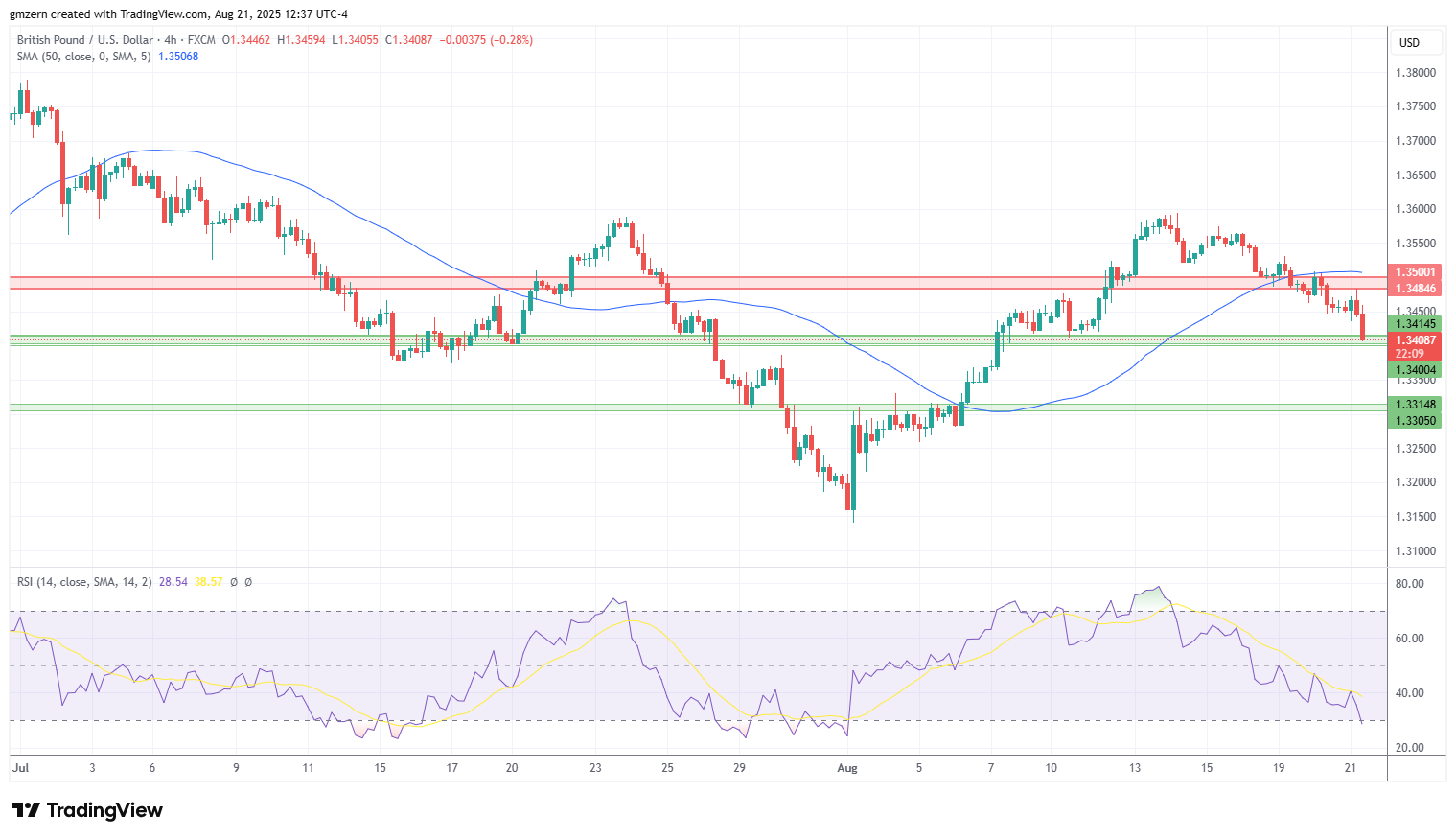Click the FXCM exchange label in header
1456x839 pixels.
[201, 40]
